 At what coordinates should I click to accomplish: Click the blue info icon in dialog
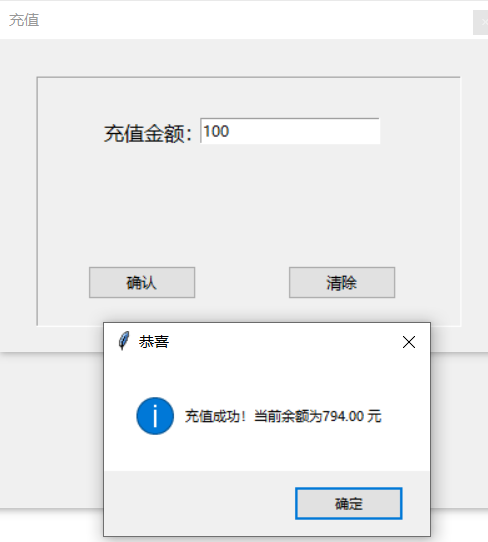click(155, 416)
